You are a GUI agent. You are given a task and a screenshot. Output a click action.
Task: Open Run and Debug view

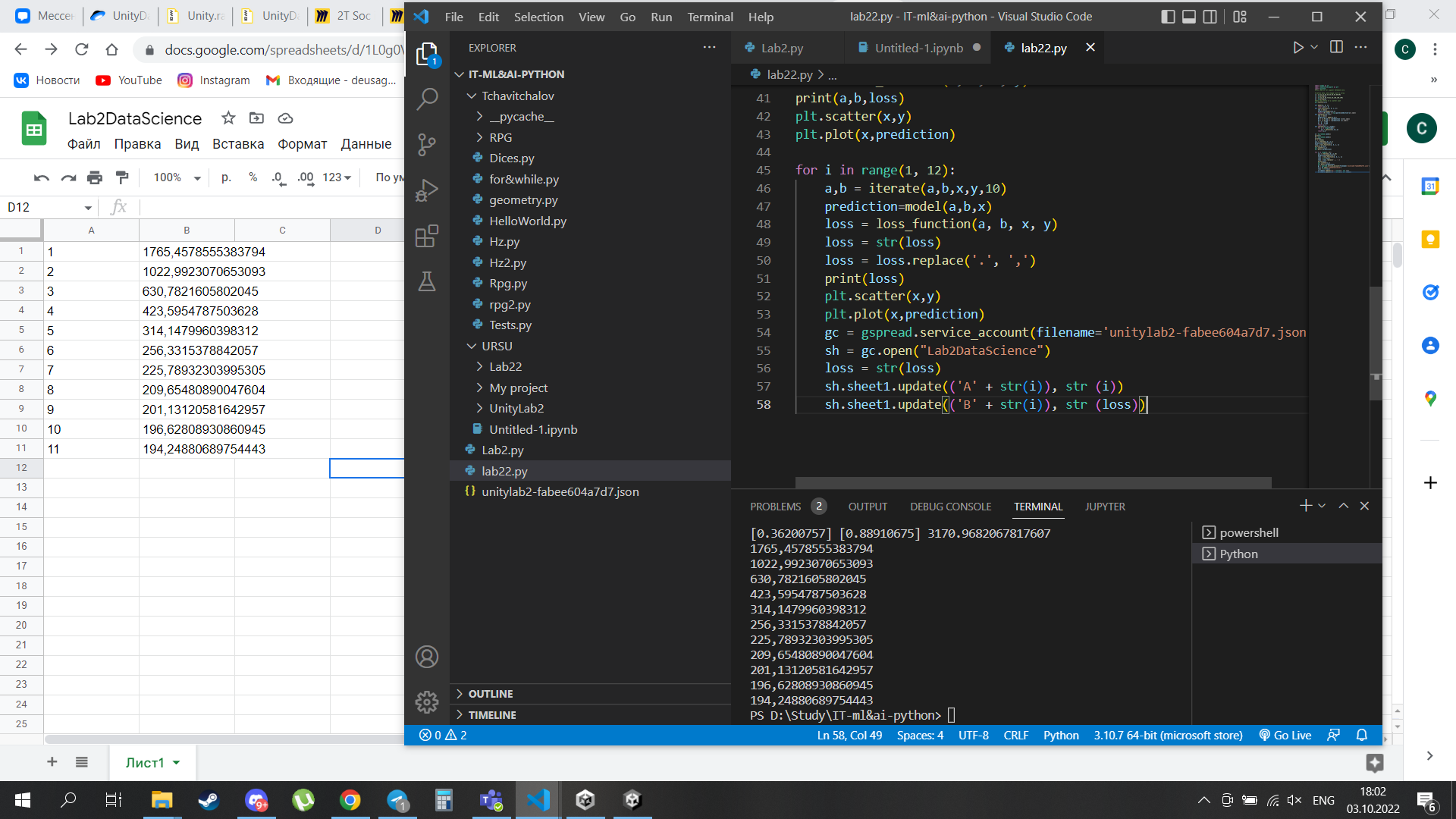(x=427, y=190)
